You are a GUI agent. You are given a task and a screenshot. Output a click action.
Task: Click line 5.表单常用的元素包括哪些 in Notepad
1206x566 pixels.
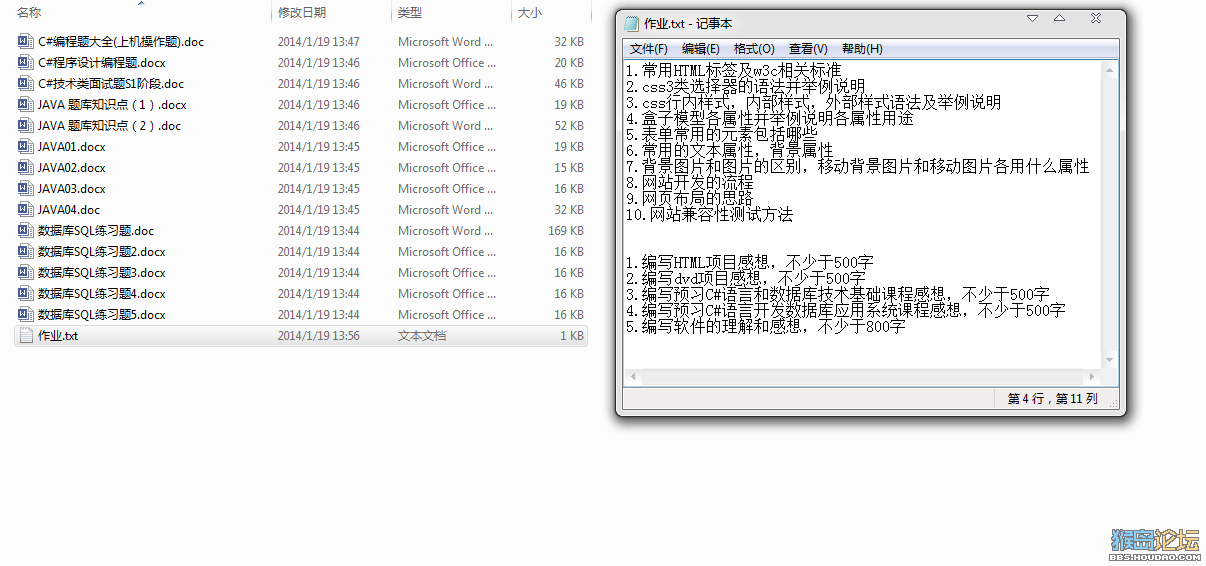pos(721,134)
